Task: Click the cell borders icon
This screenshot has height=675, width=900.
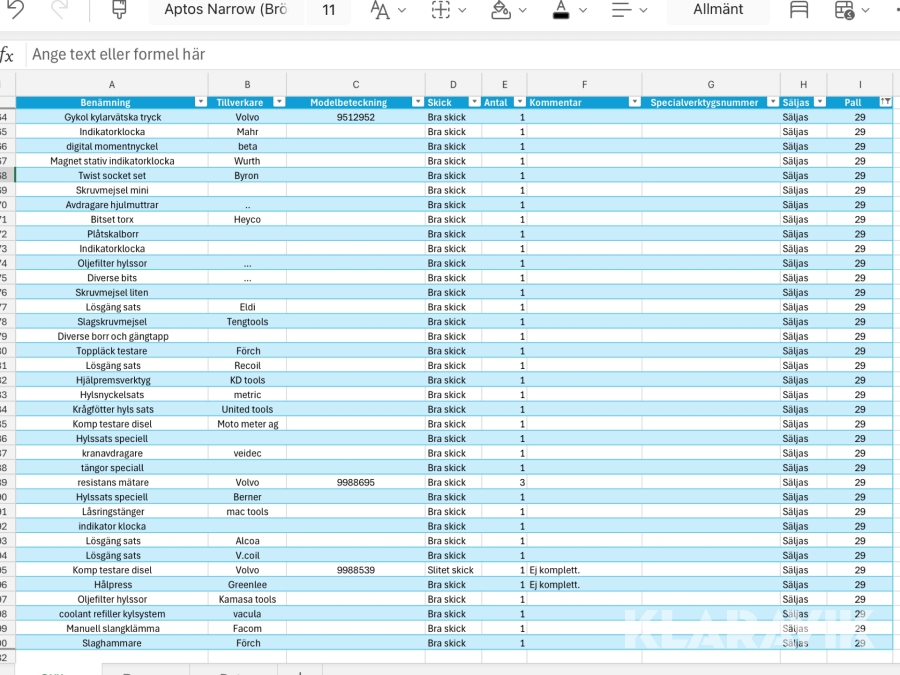Action: (440, 10)
